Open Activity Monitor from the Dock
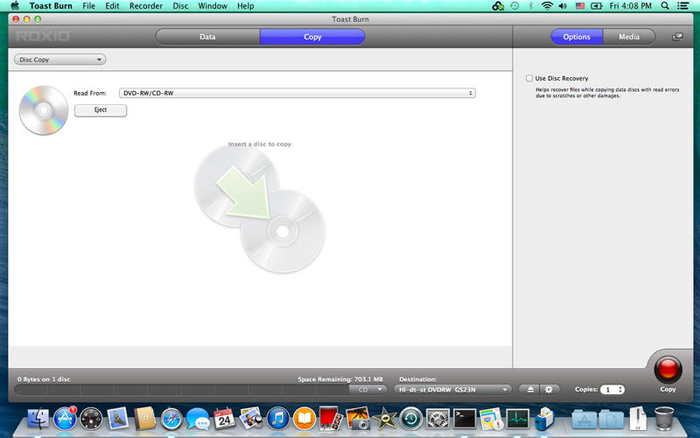 517,419
